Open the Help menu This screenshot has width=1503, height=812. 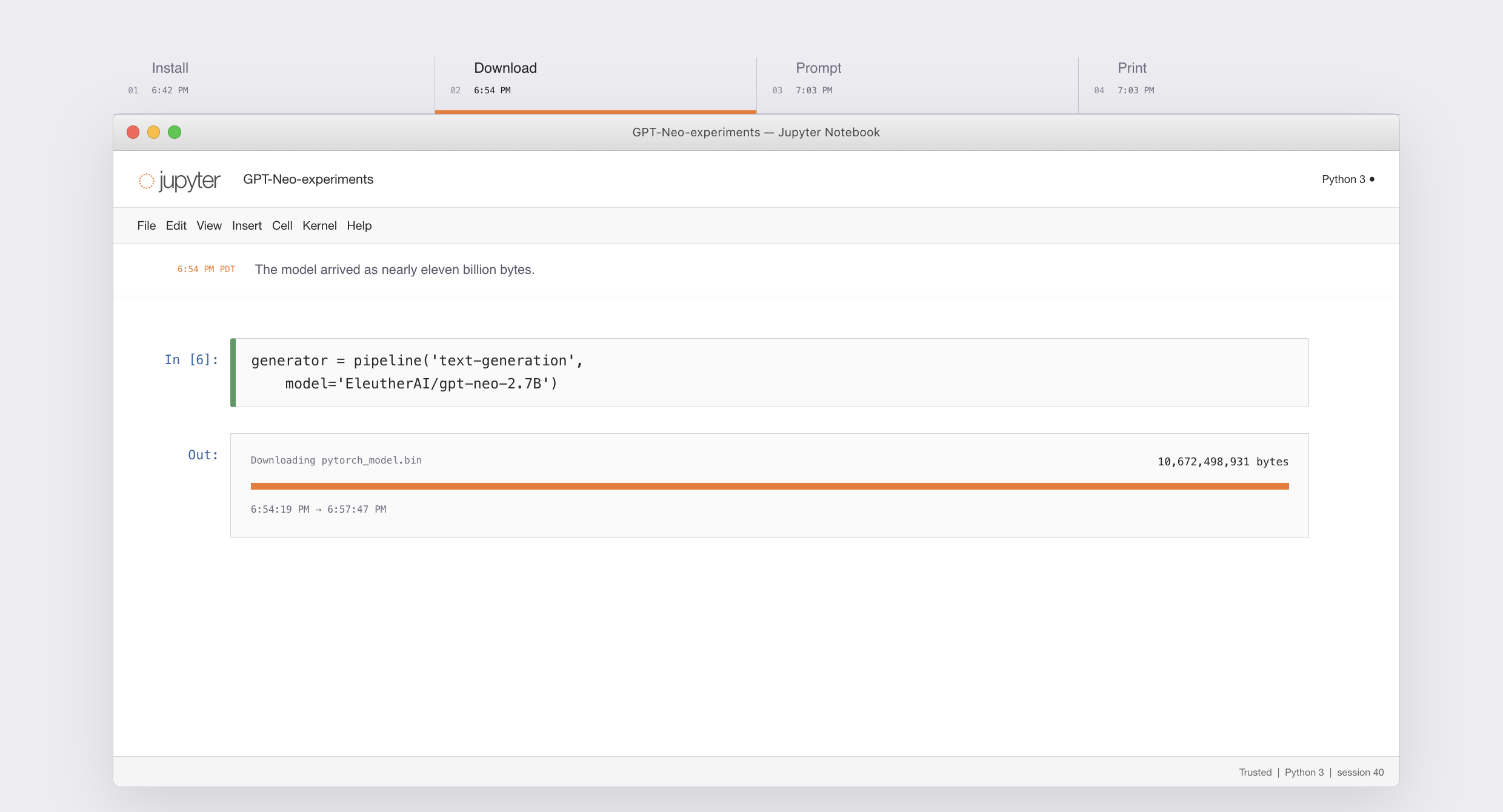(x=359, y=225)
